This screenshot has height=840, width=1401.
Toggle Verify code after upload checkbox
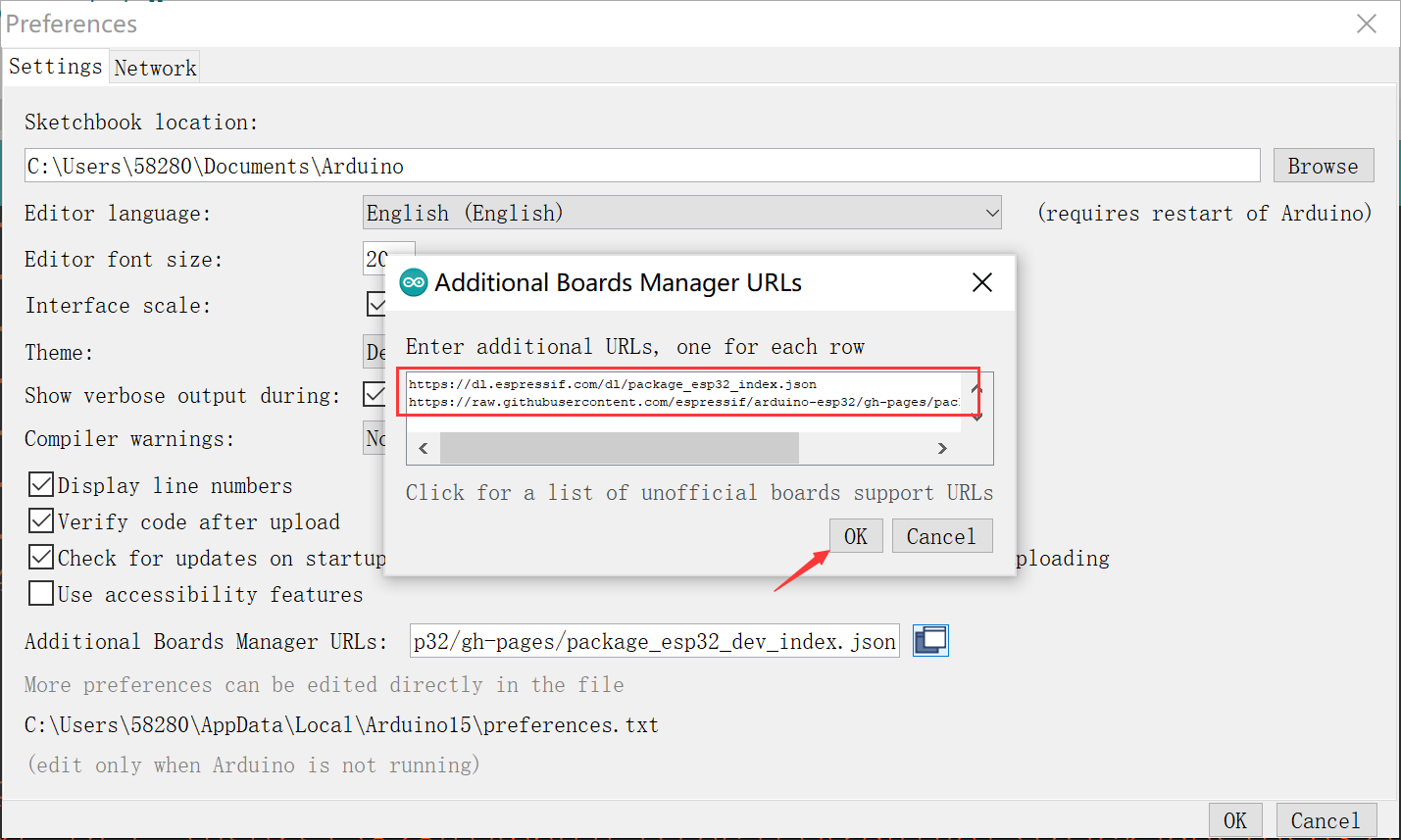pos(41,521)
